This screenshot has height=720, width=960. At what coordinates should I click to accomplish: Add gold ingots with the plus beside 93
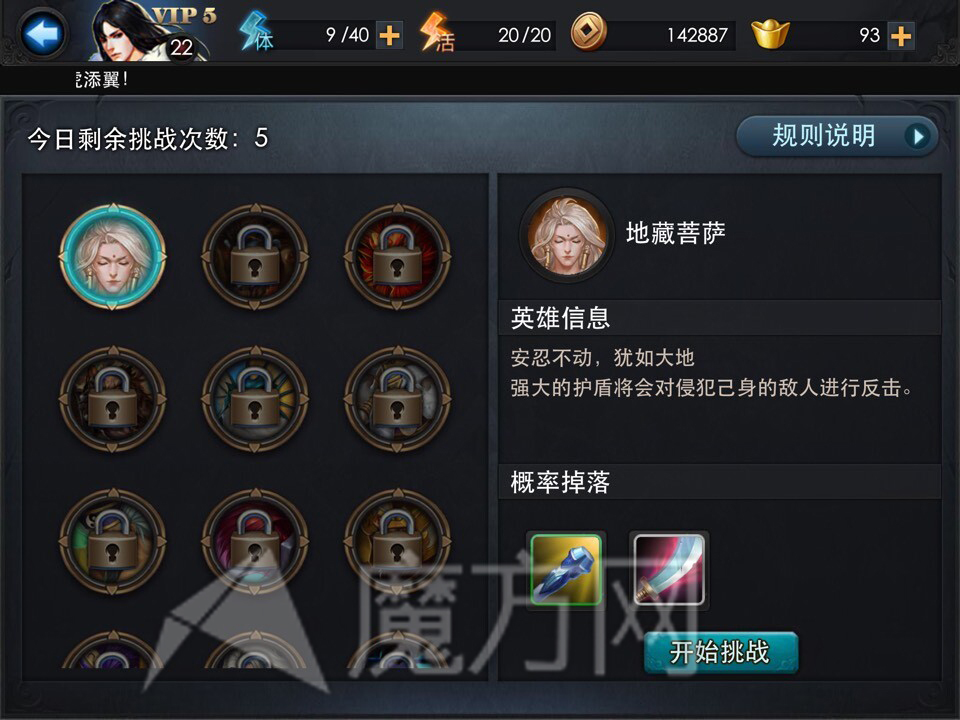tap(901, 36)
